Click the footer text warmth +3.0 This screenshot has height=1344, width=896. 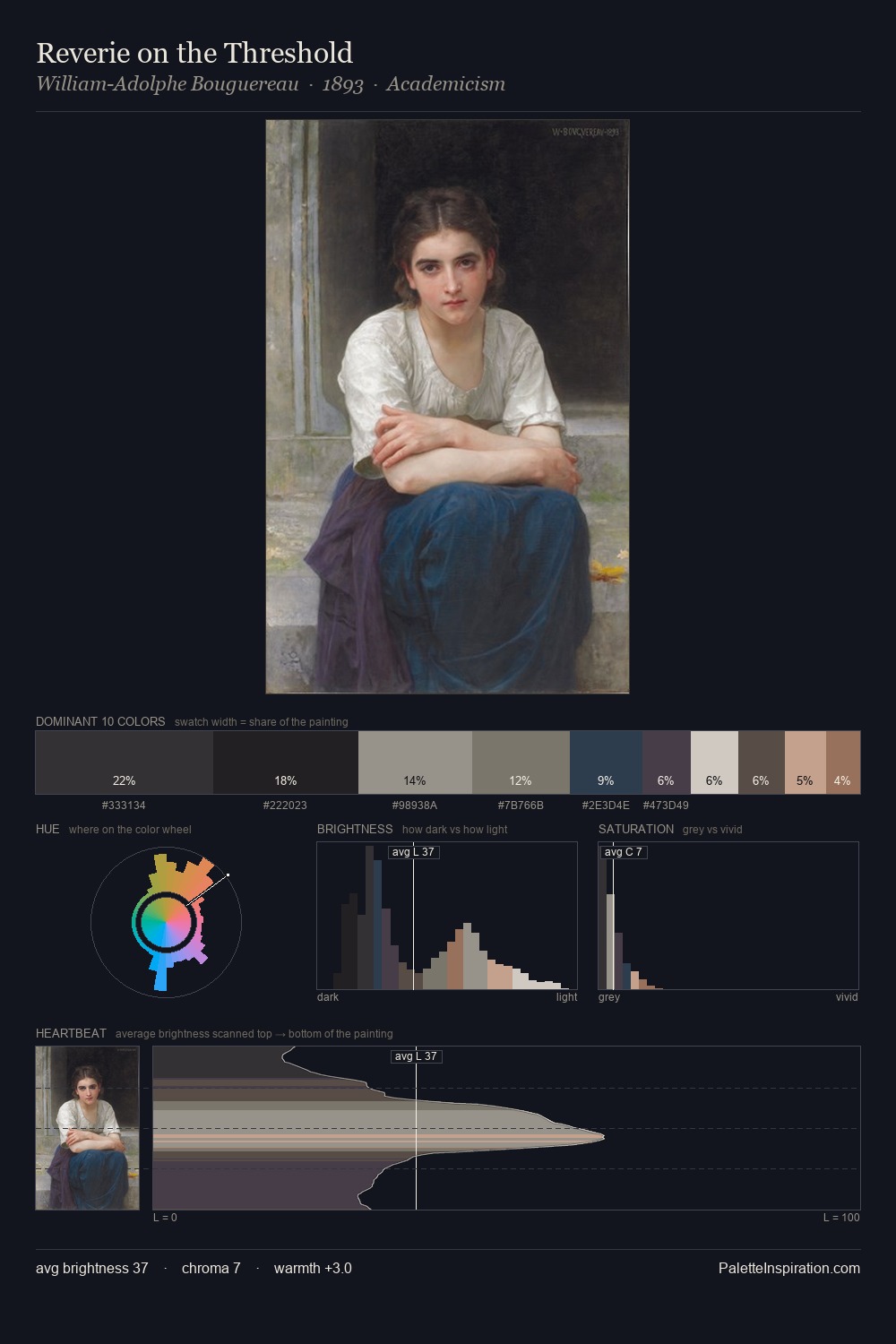313,1268
